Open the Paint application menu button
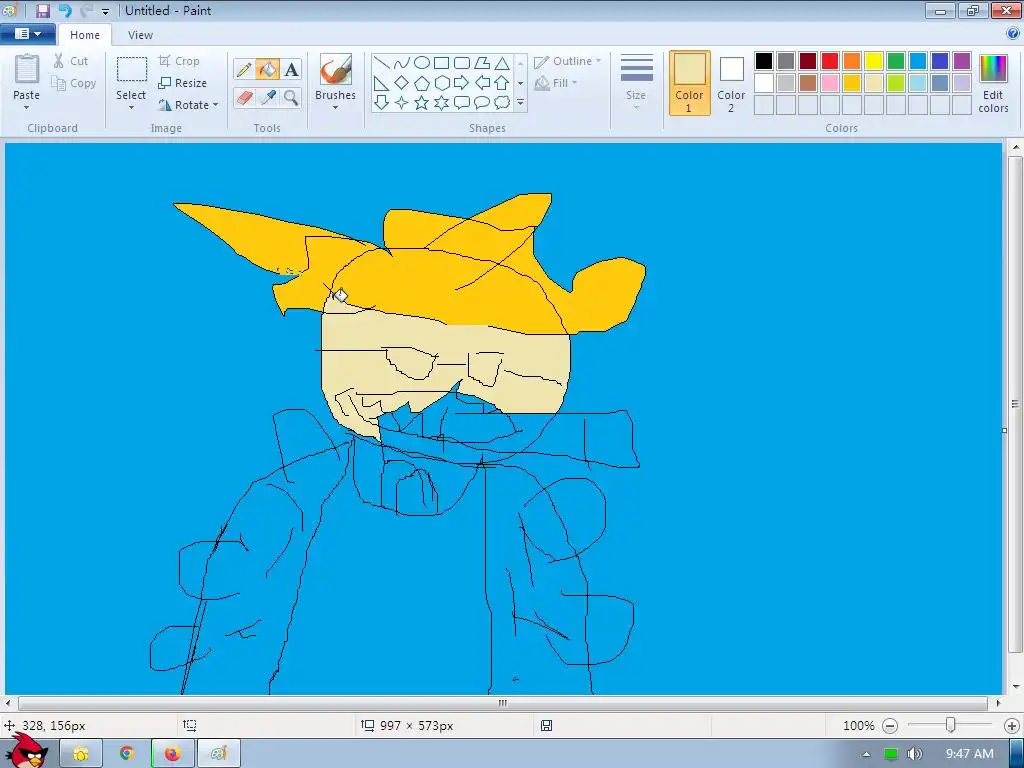1024x768 pixels. pos(27,33)
